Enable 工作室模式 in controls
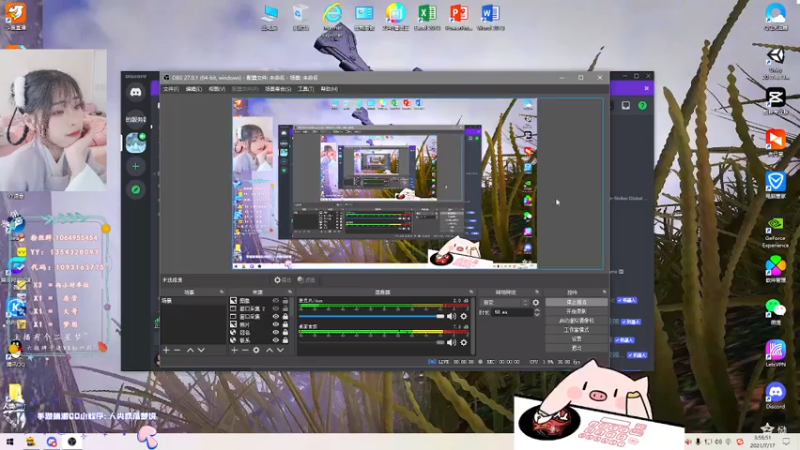 577,330
